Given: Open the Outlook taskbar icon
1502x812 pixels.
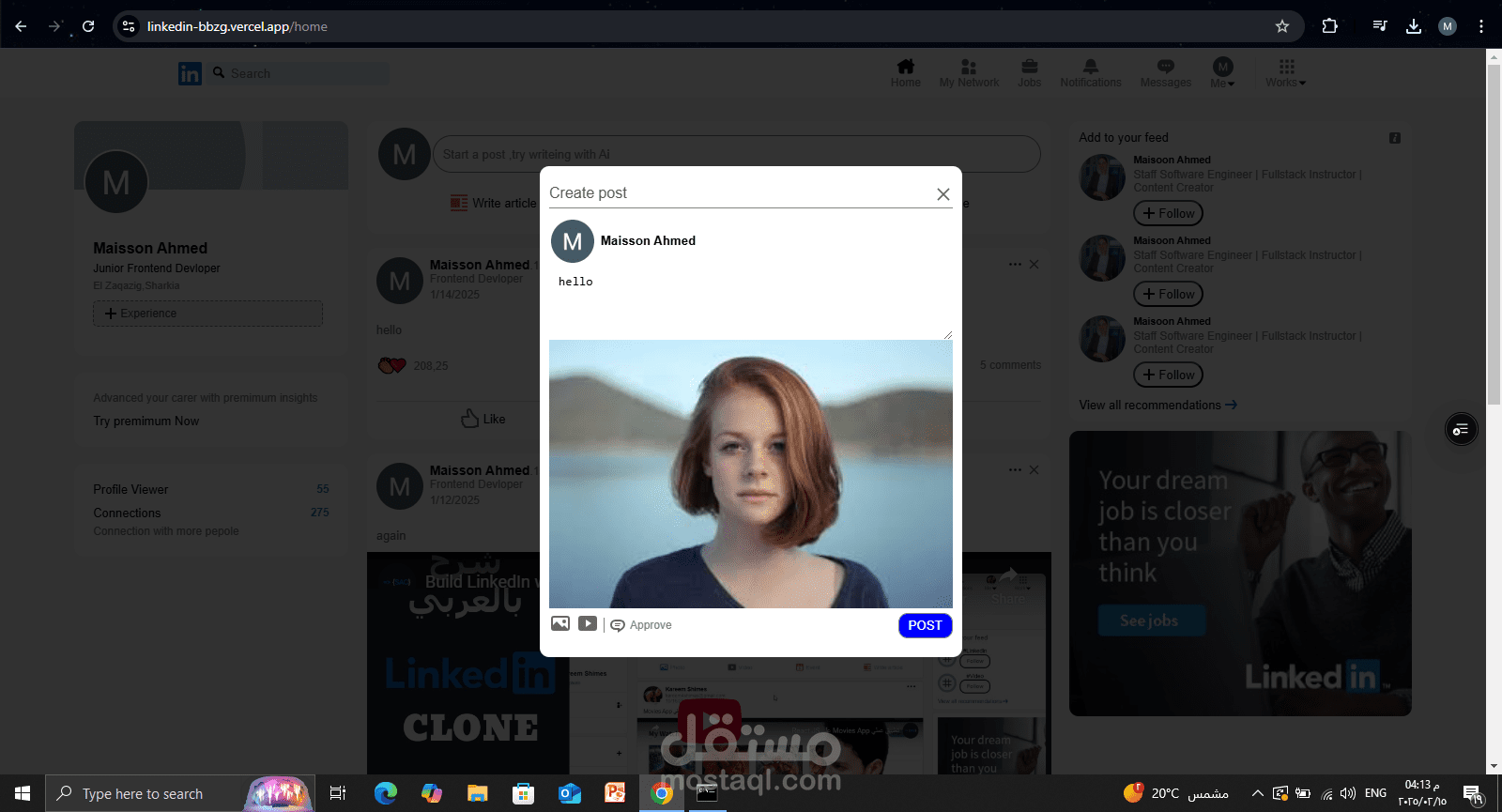Looking at the screenshot, I should (x=570, y=793).
